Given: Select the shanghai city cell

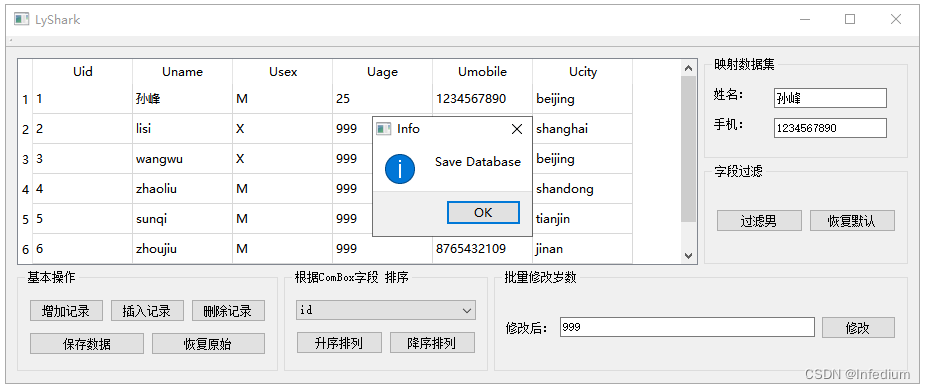Looking at the screenshot, I should pos(582,129).
